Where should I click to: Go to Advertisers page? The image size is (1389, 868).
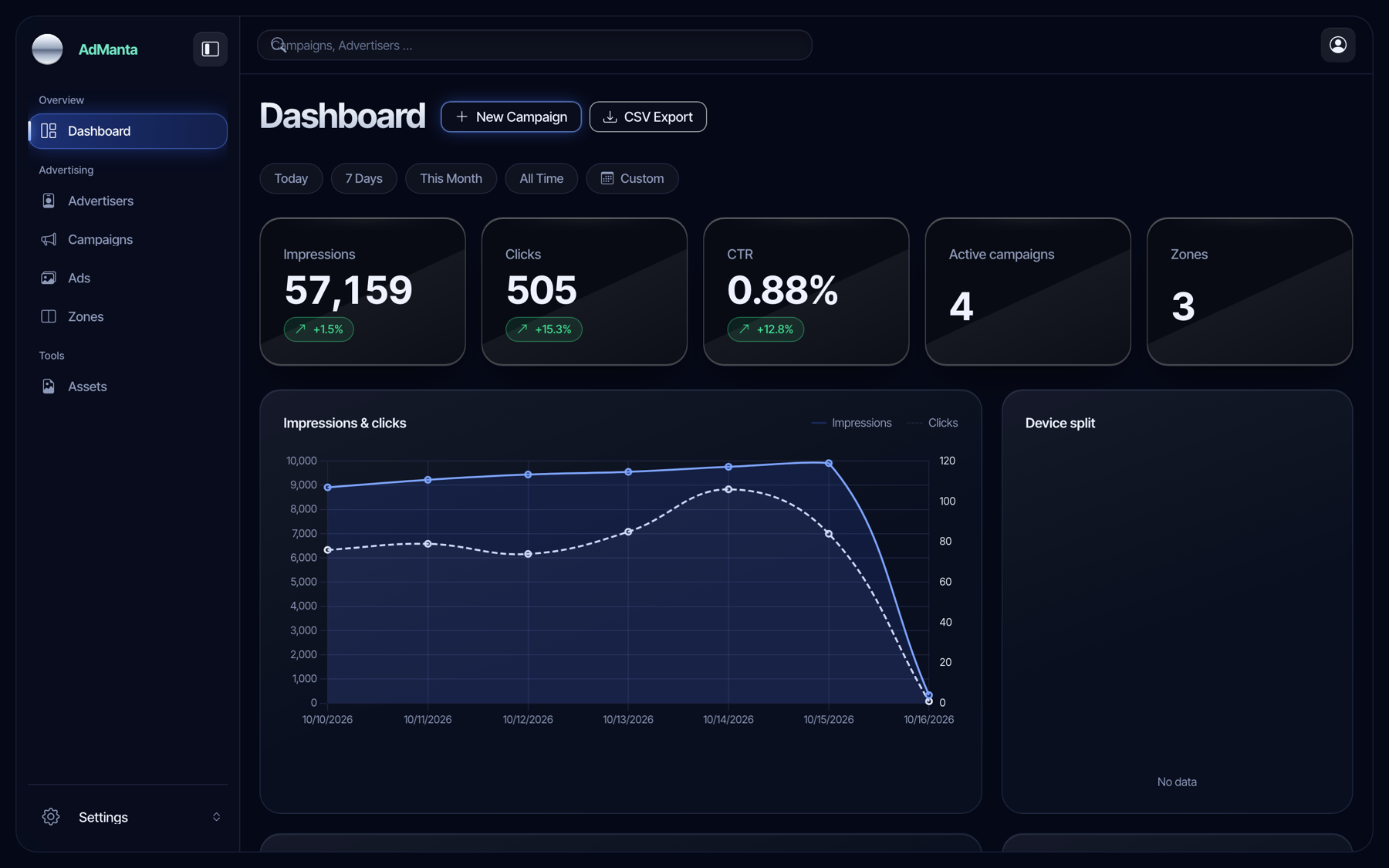click(x=128, y=201)
